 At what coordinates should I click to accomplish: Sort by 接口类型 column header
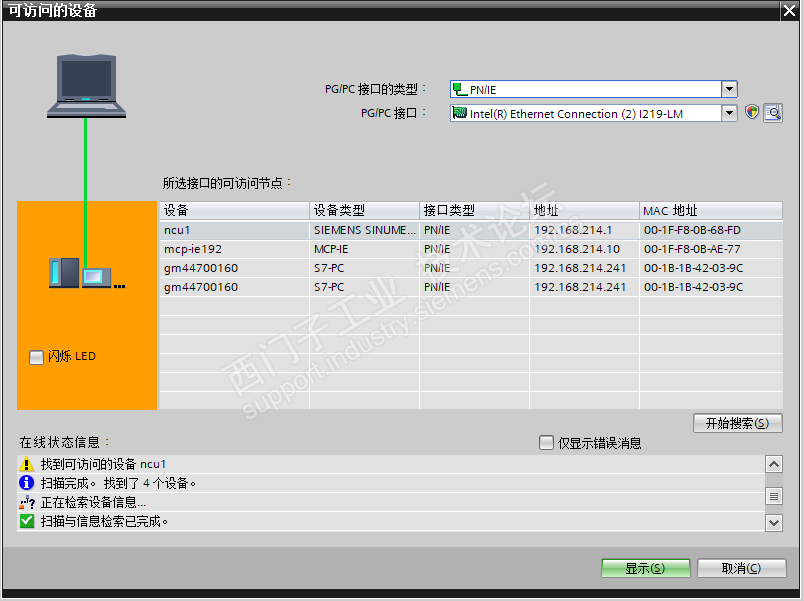[474, 210]
